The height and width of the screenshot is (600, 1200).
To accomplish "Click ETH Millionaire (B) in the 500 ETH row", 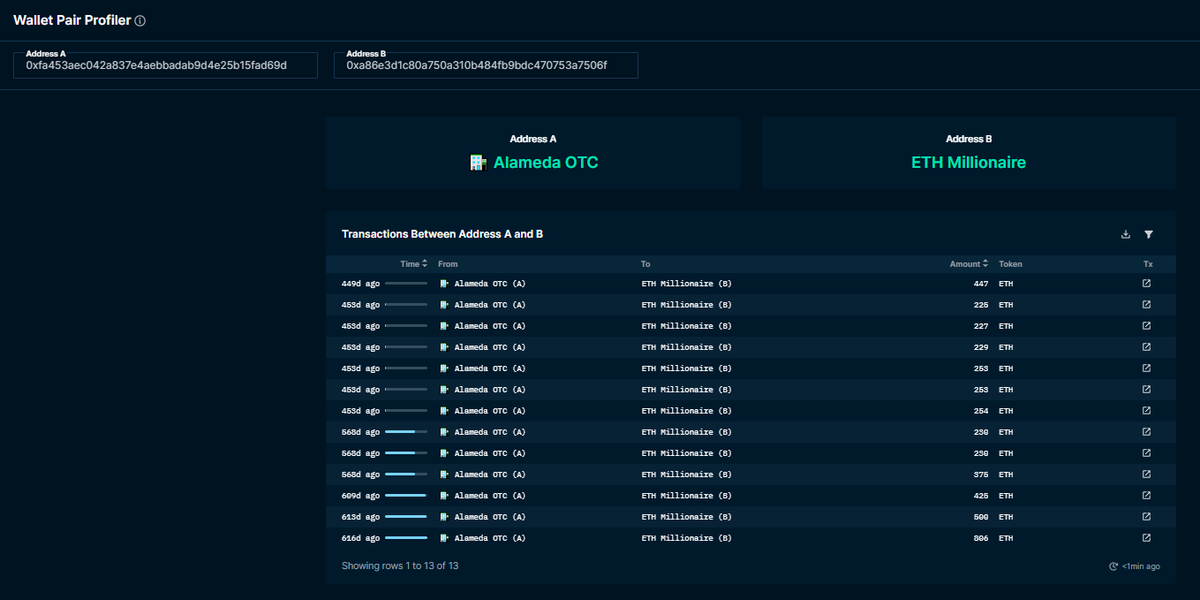I will [x=686, y=517].
